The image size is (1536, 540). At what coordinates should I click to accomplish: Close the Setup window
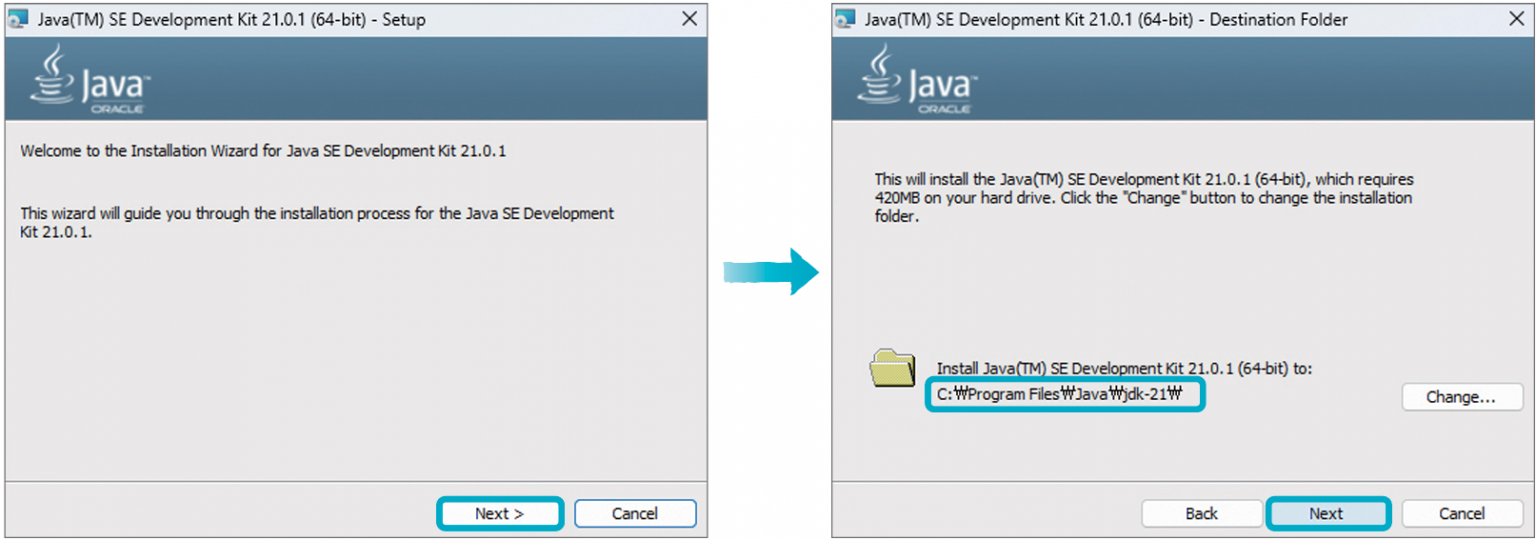689,19
